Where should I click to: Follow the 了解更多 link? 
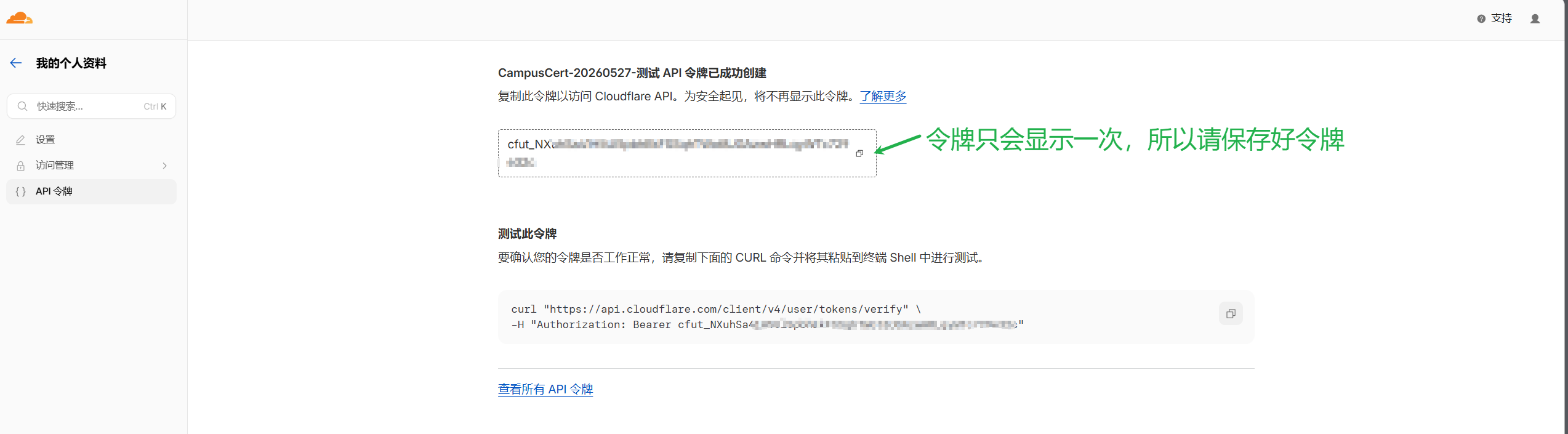(883, 96)
